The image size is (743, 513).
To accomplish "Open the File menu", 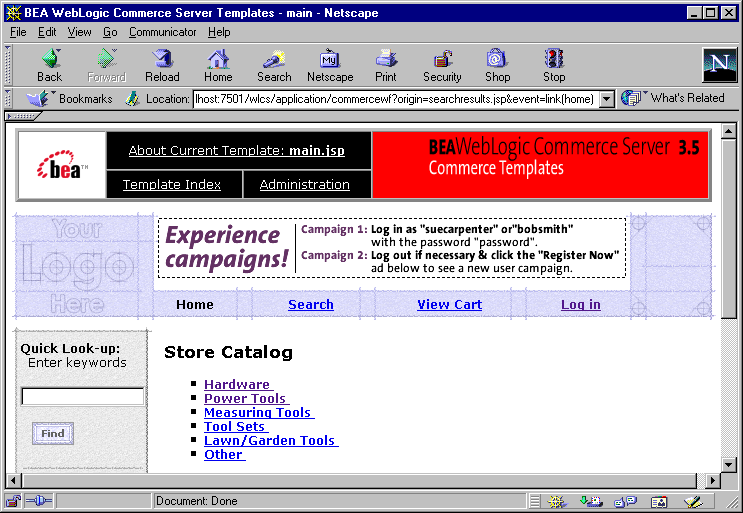I will coord(18,32).
